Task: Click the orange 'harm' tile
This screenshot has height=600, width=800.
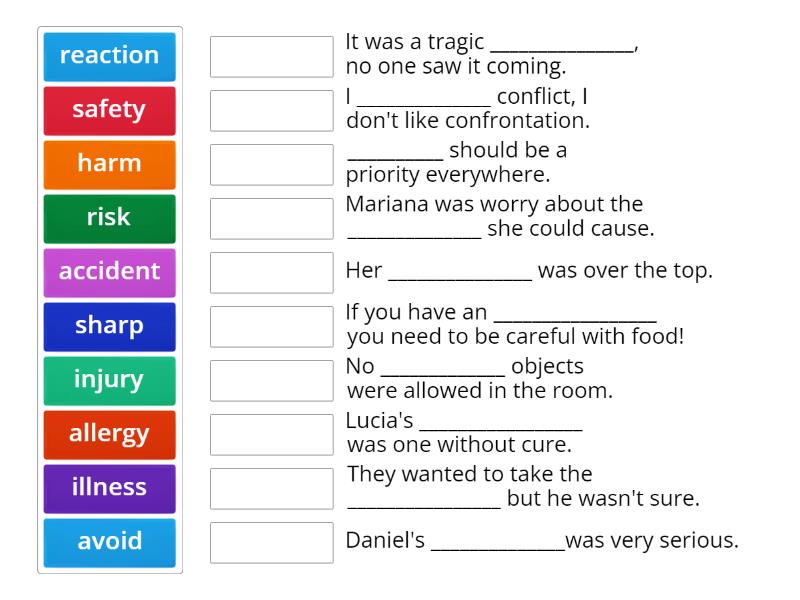Action: coord(108,164)
